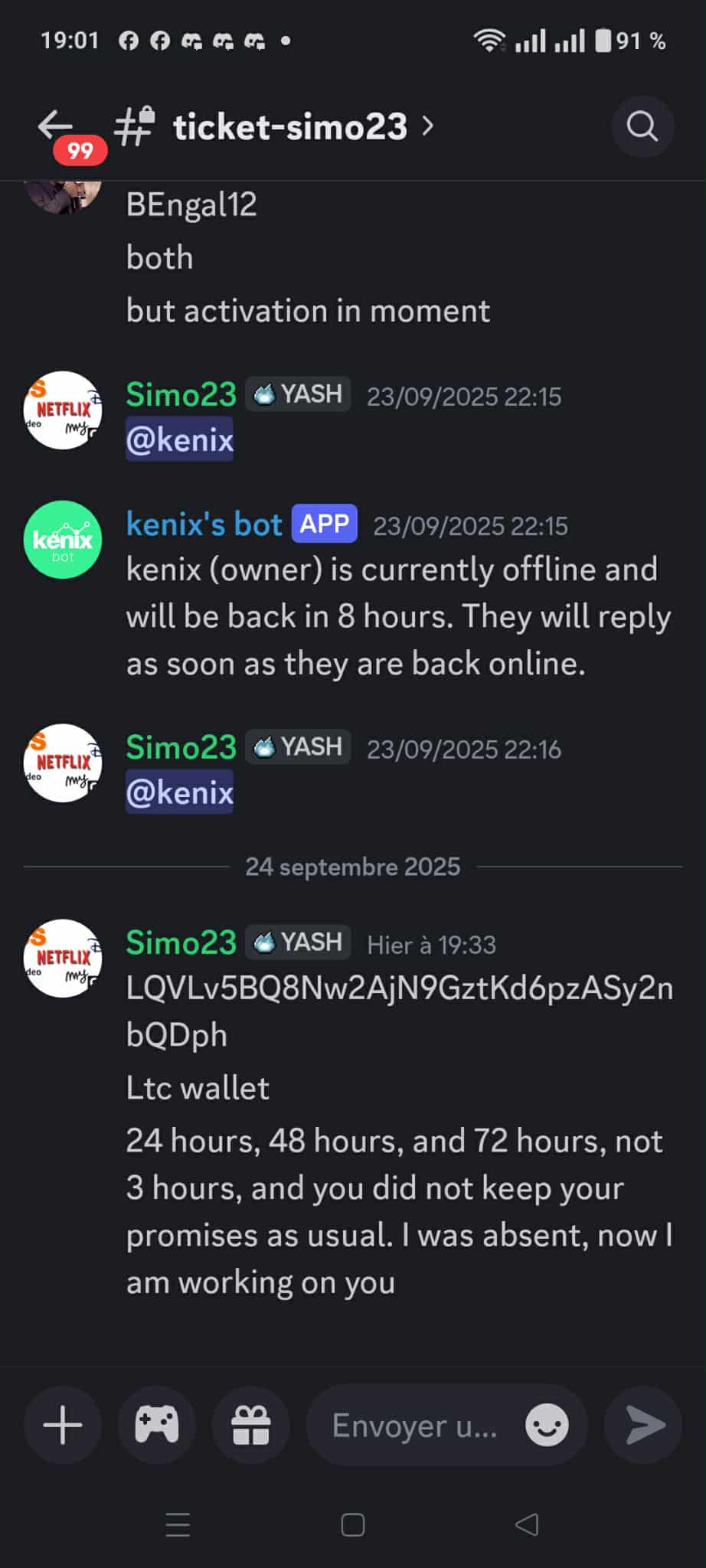
Task: Open the game controller apps icon
Action: tap(157, 1426)
